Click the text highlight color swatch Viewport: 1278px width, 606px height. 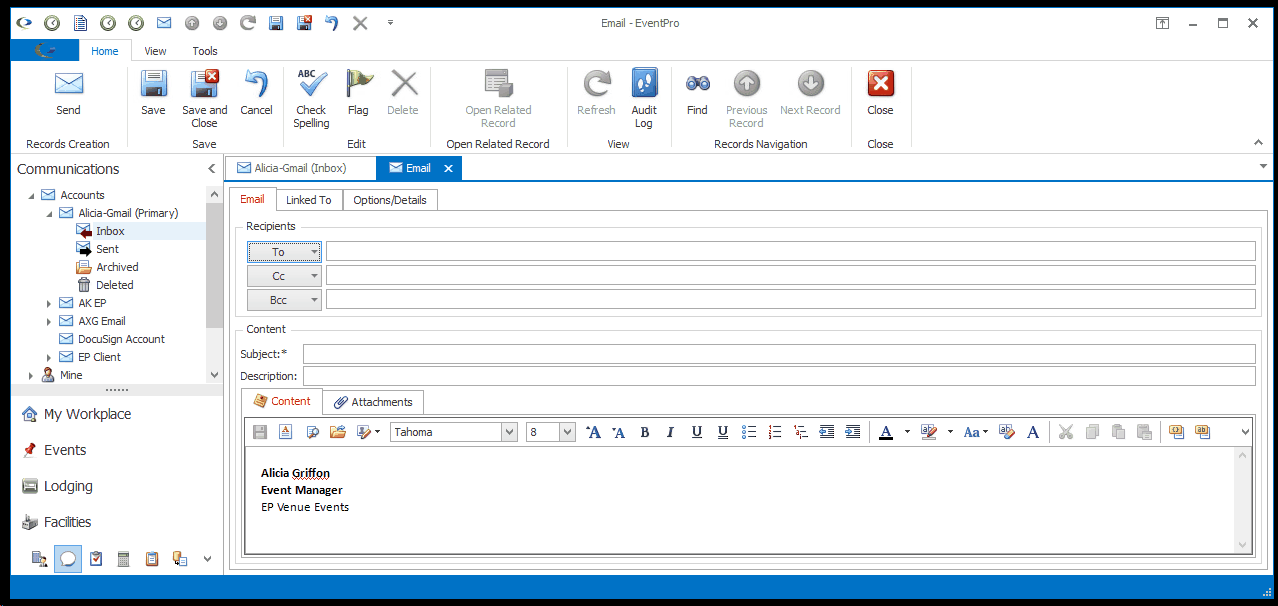pyautogui.click(x=929, y=432)
